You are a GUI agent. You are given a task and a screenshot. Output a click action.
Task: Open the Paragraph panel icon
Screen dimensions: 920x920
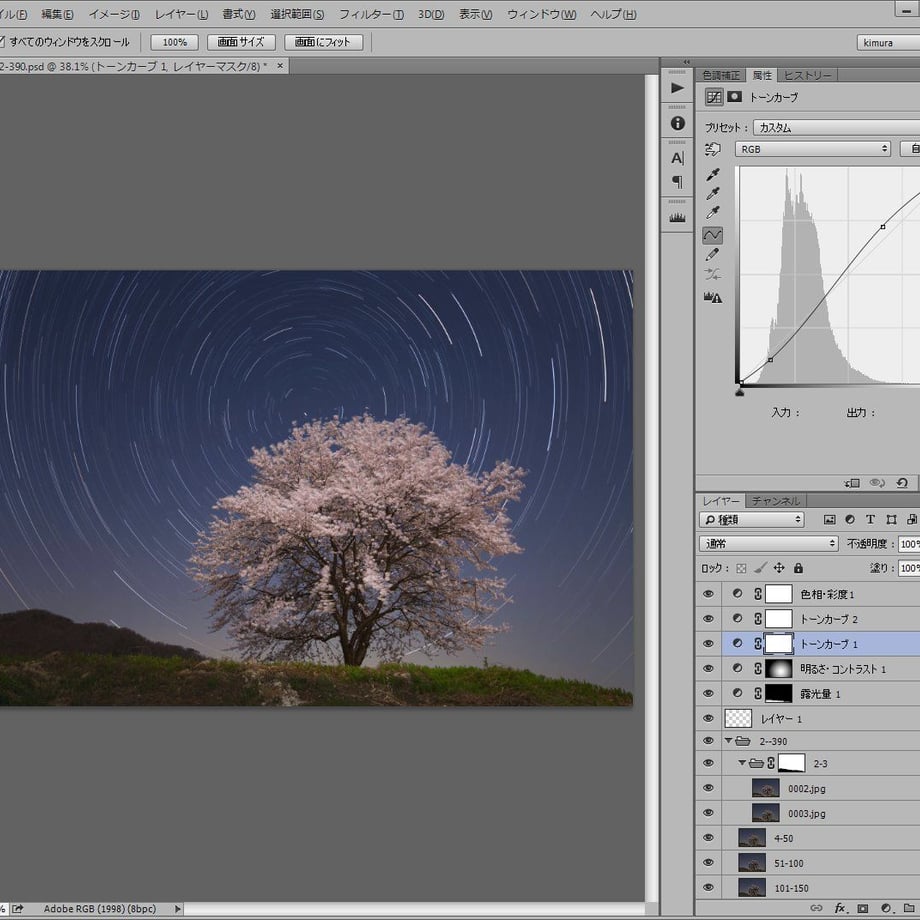(677, 182)
